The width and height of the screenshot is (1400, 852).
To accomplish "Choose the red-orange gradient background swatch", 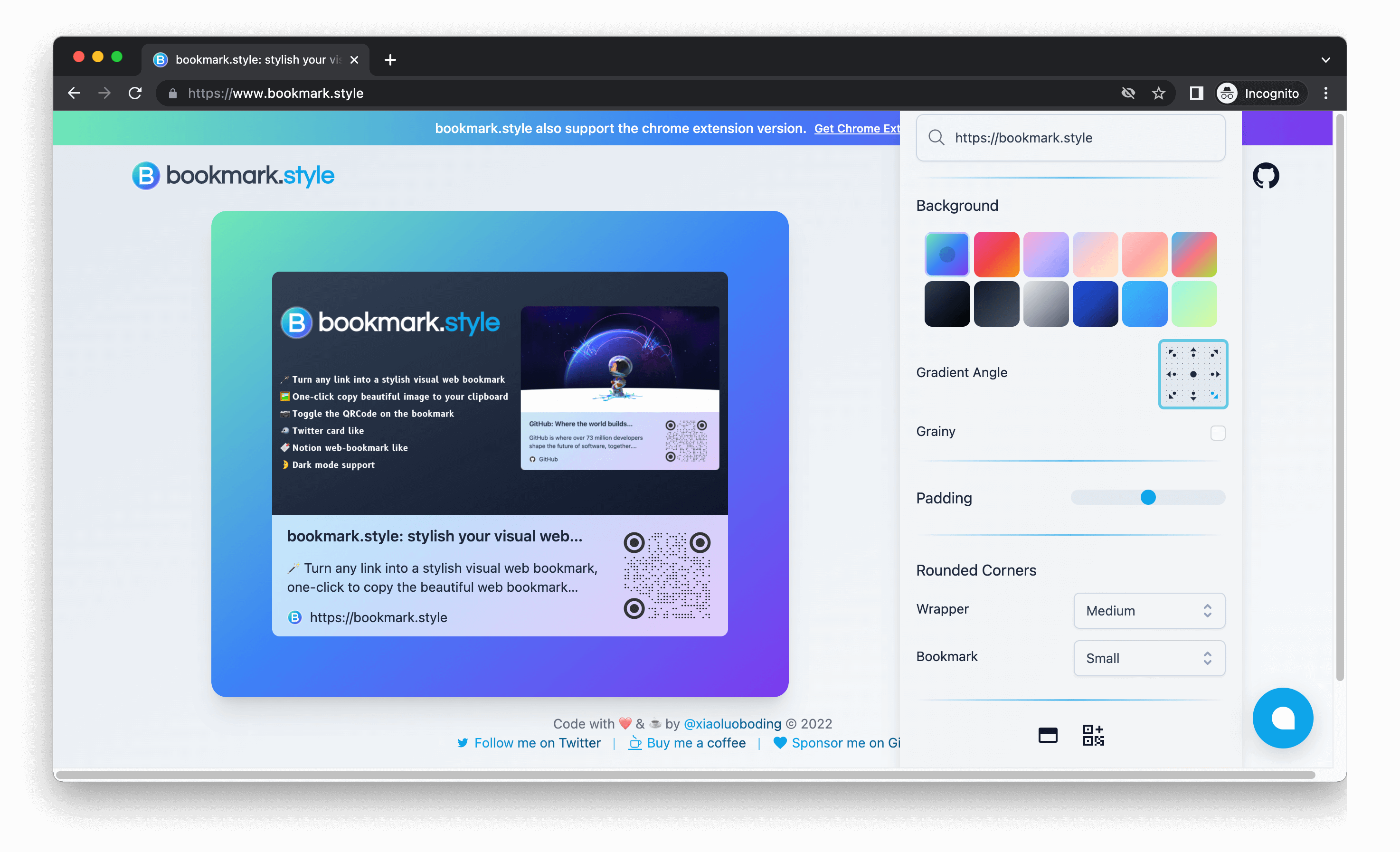I will (x=996, y=254).
